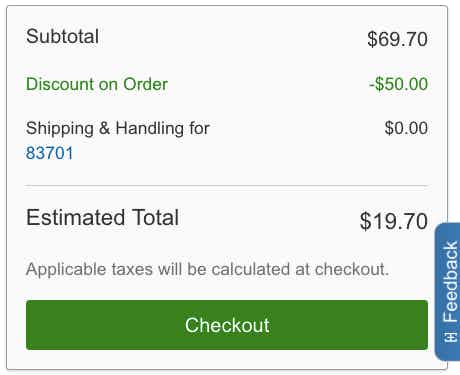Click the Shipping & Handling for text
Viewport: 460px width, 375px height.
(x=118, y=128)
